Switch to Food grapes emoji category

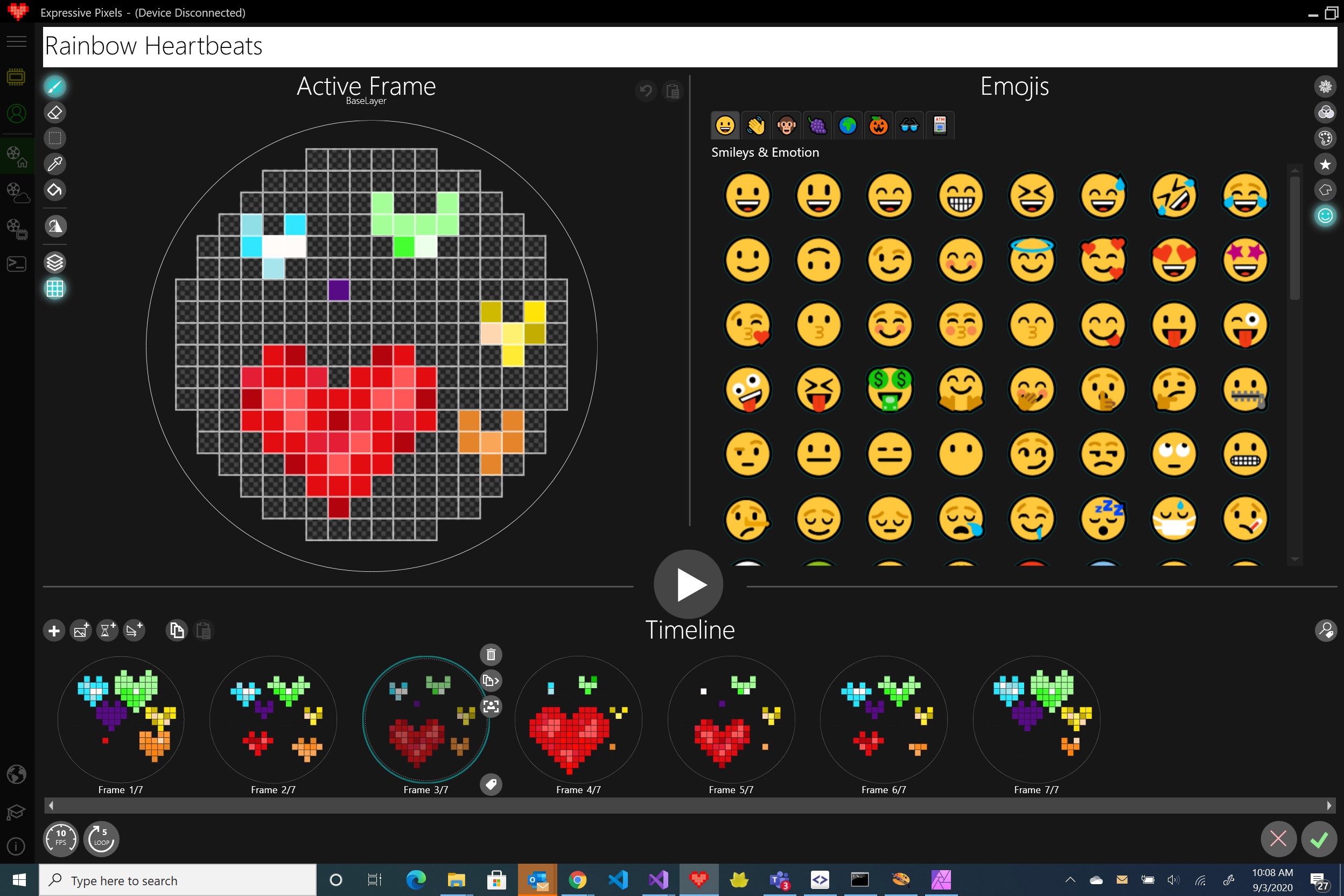tap(818, 125)
